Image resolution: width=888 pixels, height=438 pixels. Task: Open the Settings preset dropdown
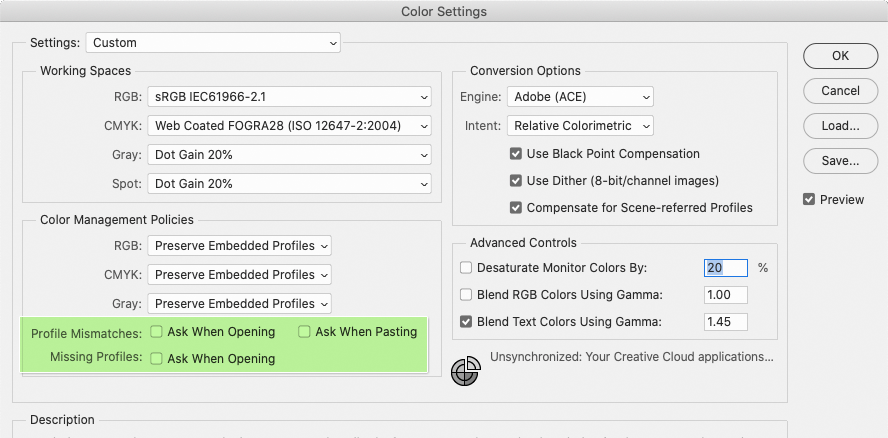point(213,43)
